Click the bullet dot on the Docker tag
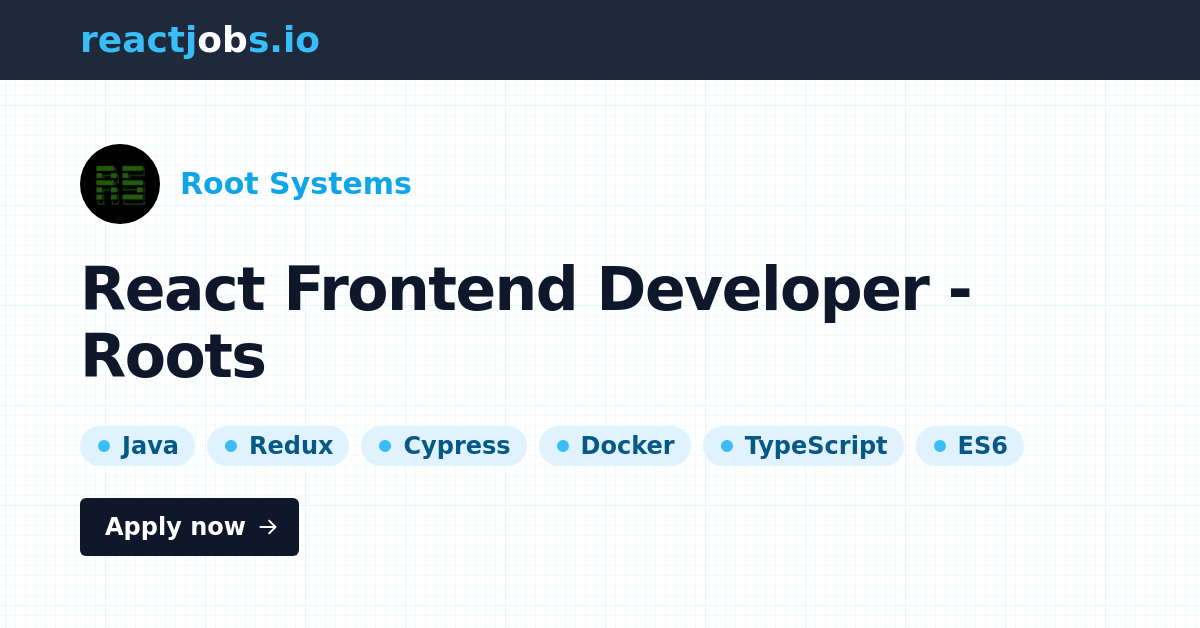 pyautogui.click(x=561, y=446)
